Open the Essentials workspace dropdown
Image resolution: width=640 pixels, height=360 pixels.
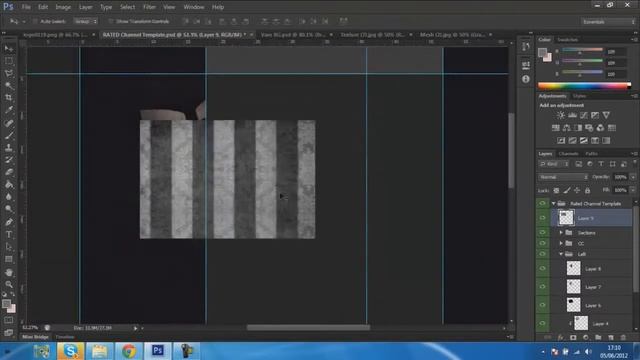pos(607,22)
